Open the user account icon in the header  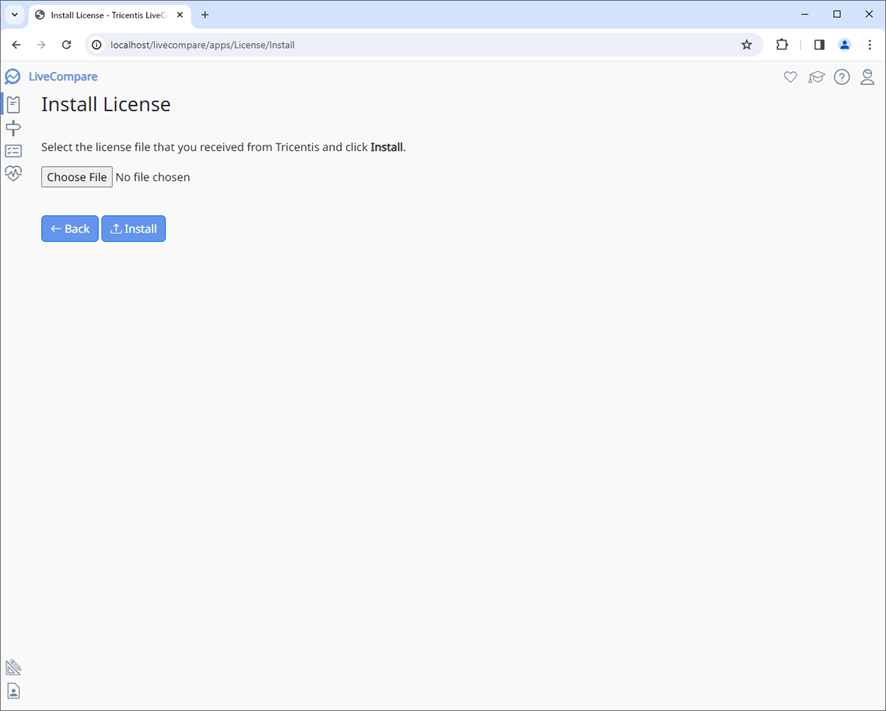click(x=868, y=77)
